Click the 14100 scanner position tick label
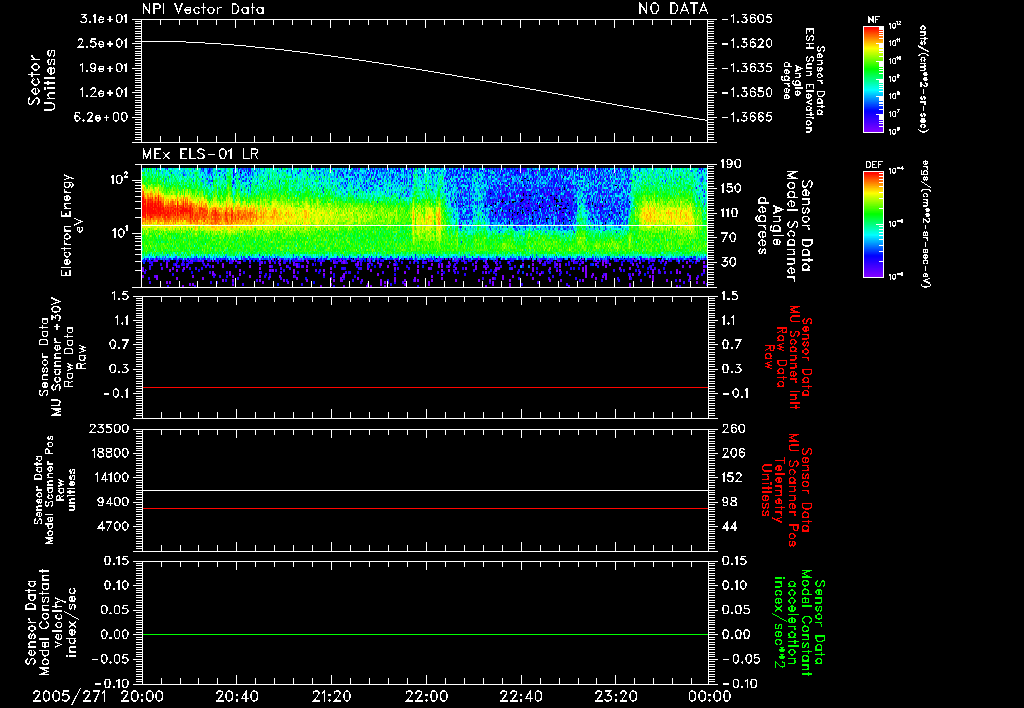This screenshot has width=1024, height=708. point(108,477)
